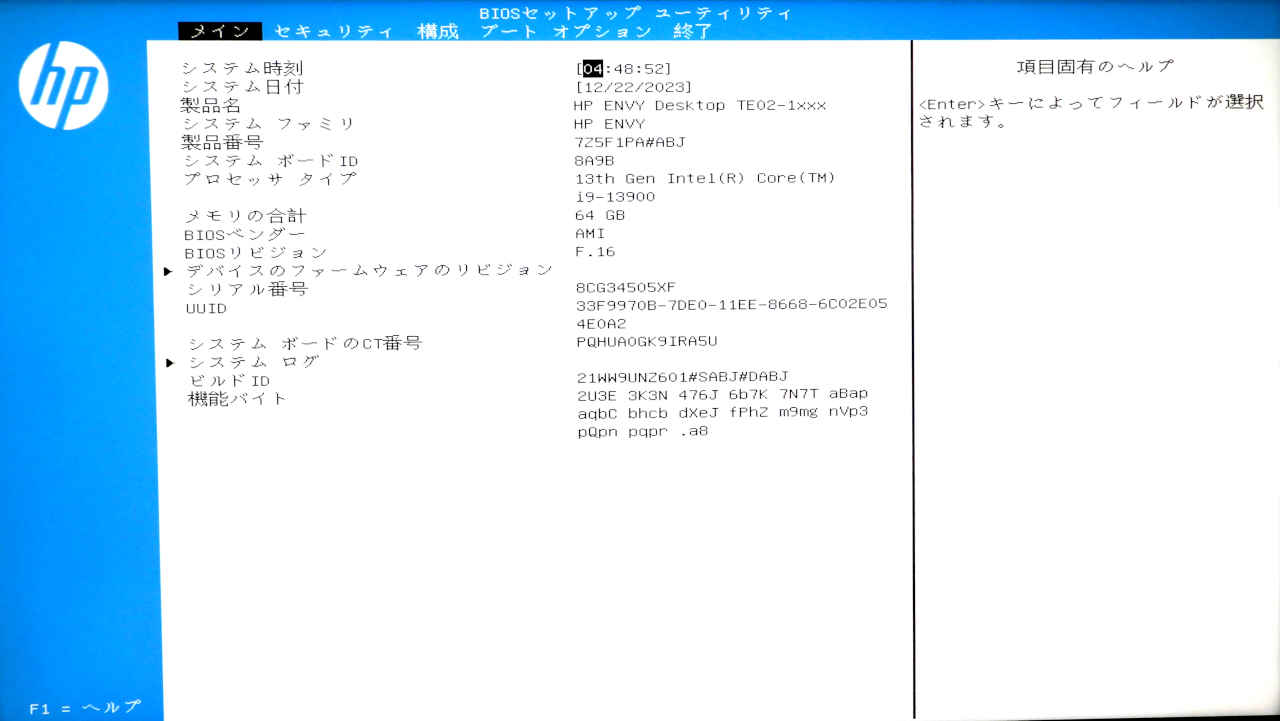Open the メイン menu tab
The image size is (1280, 721).
(221, 31)
